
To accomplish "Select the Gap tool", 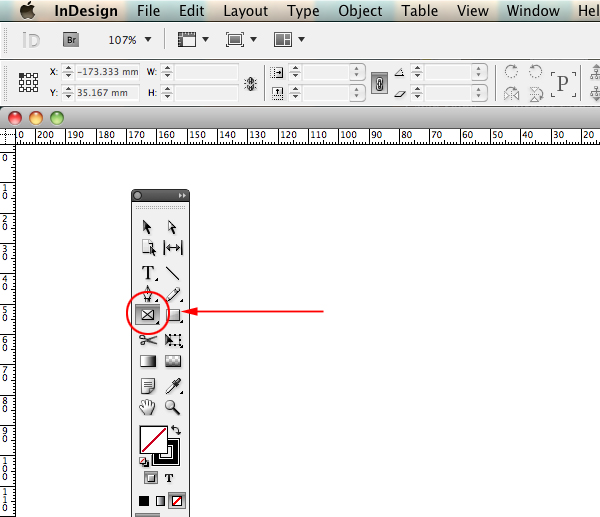I will 173,248.
